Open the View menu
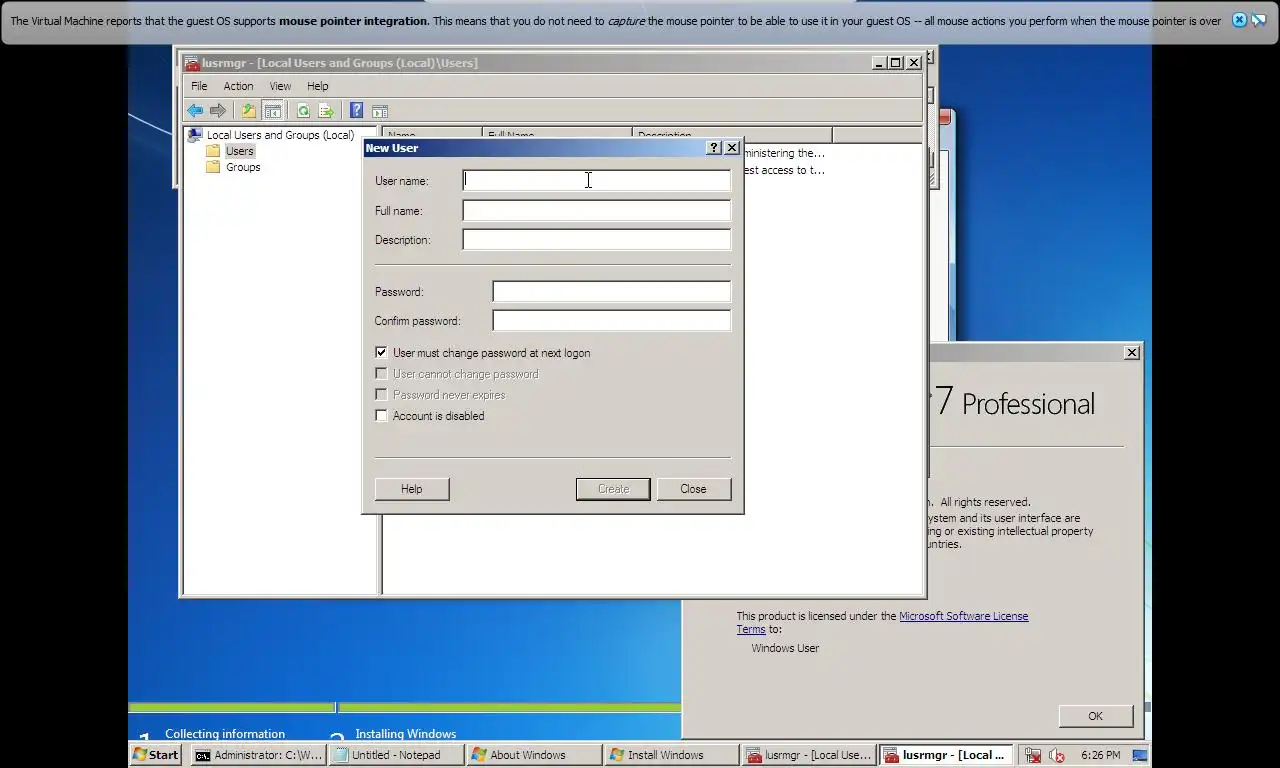This screenshot has width=1280, height=768. click(280, 86)
